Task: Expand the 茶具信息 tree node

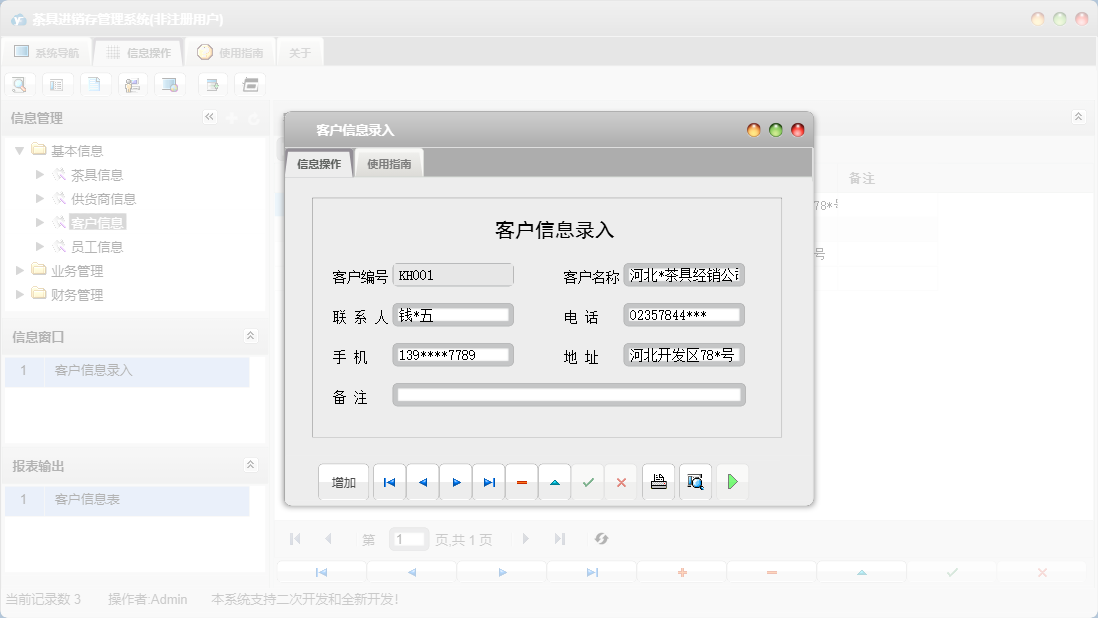Action: tap(39, 174)
